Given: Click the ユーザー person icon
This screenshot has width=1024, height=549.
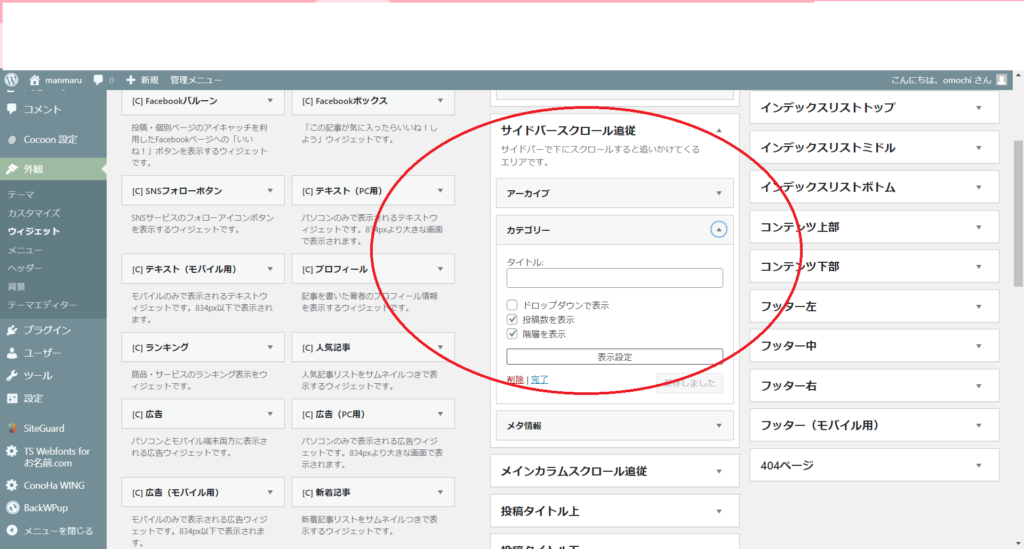Looking at the screenshot, I should click(x=12, y=353).
